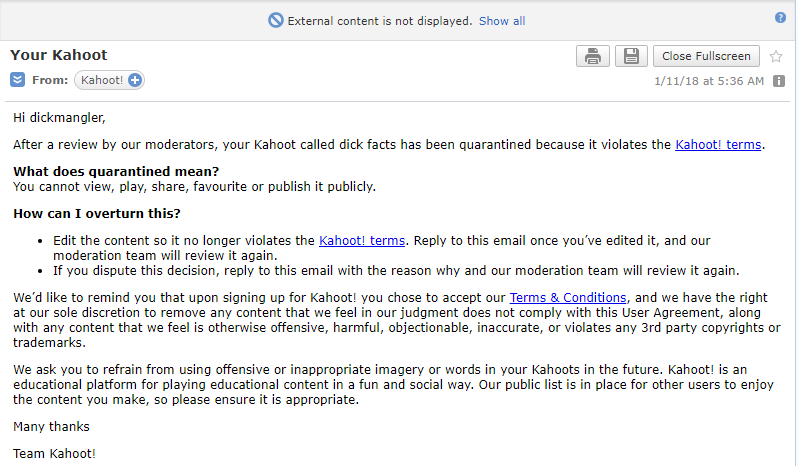This screenshot has width=798, height=466.
Task: Click the blue help question mark icon
Action: pos(780,18)
